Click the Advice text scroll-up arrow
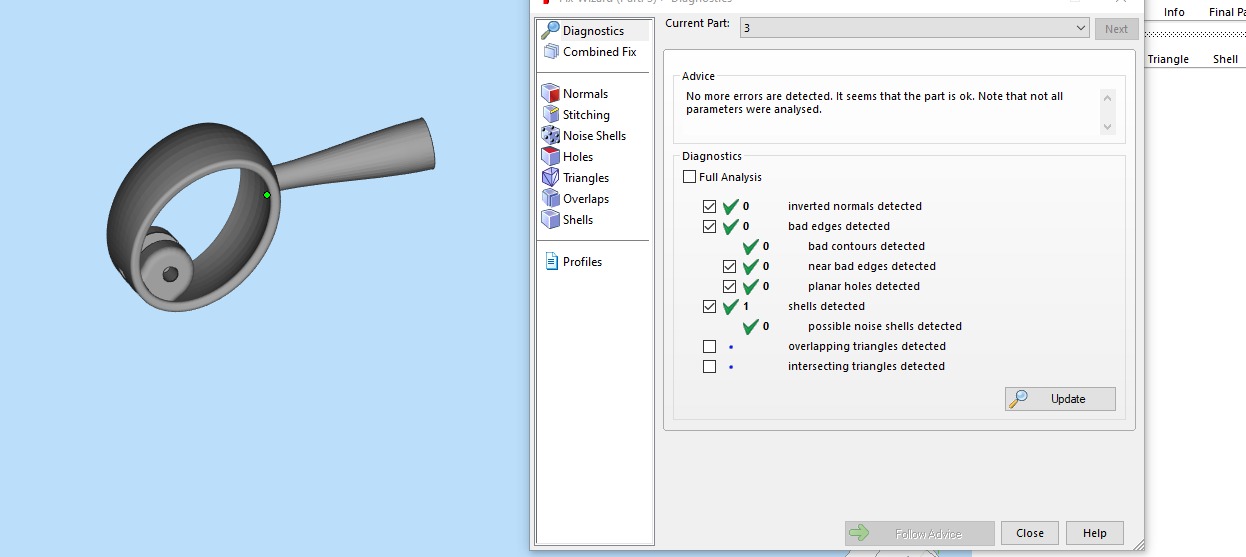 (x=1107, y=97)
